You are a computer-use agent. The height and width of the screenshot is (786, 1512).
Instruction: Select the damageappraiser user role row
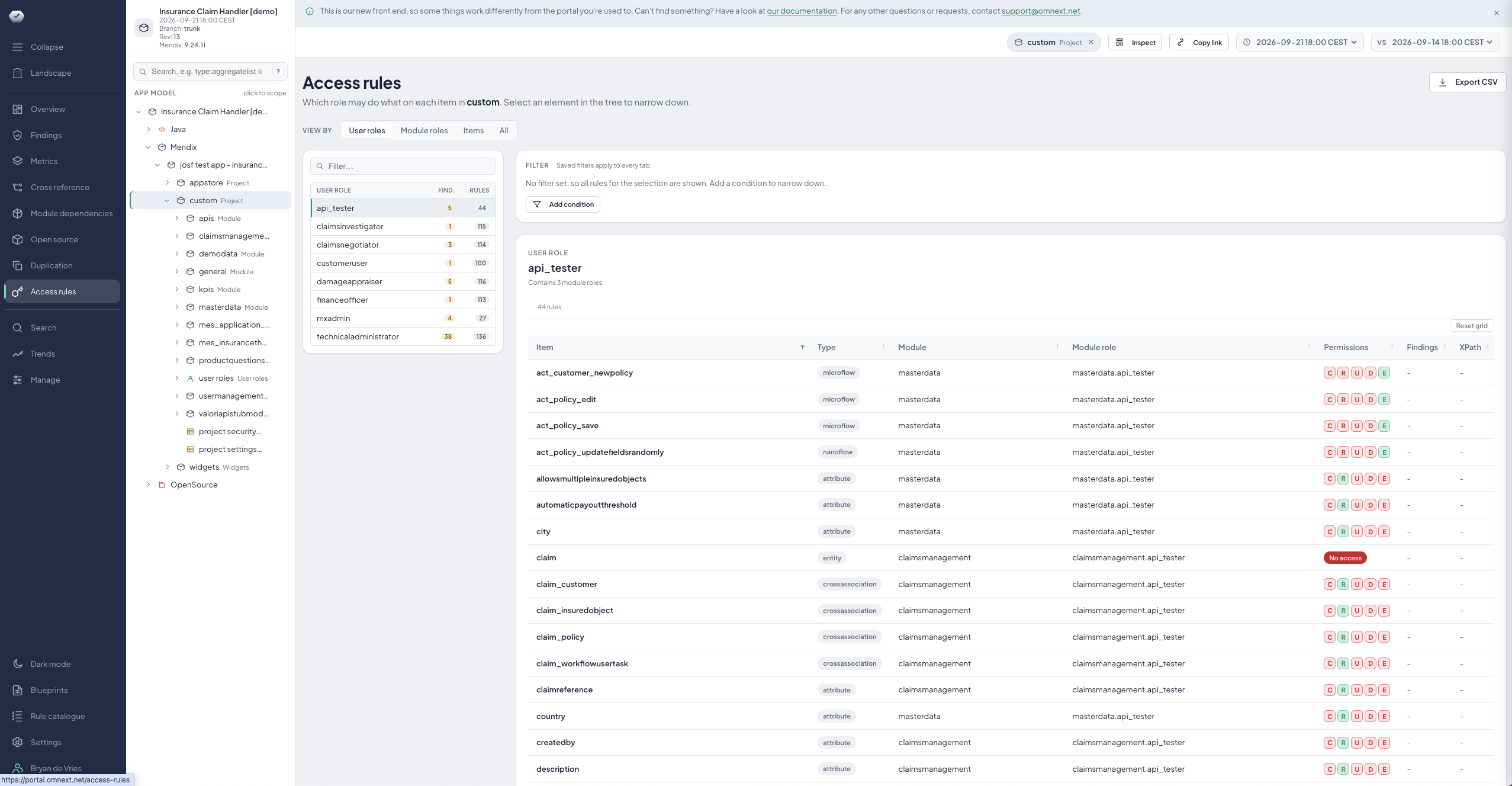403,281
